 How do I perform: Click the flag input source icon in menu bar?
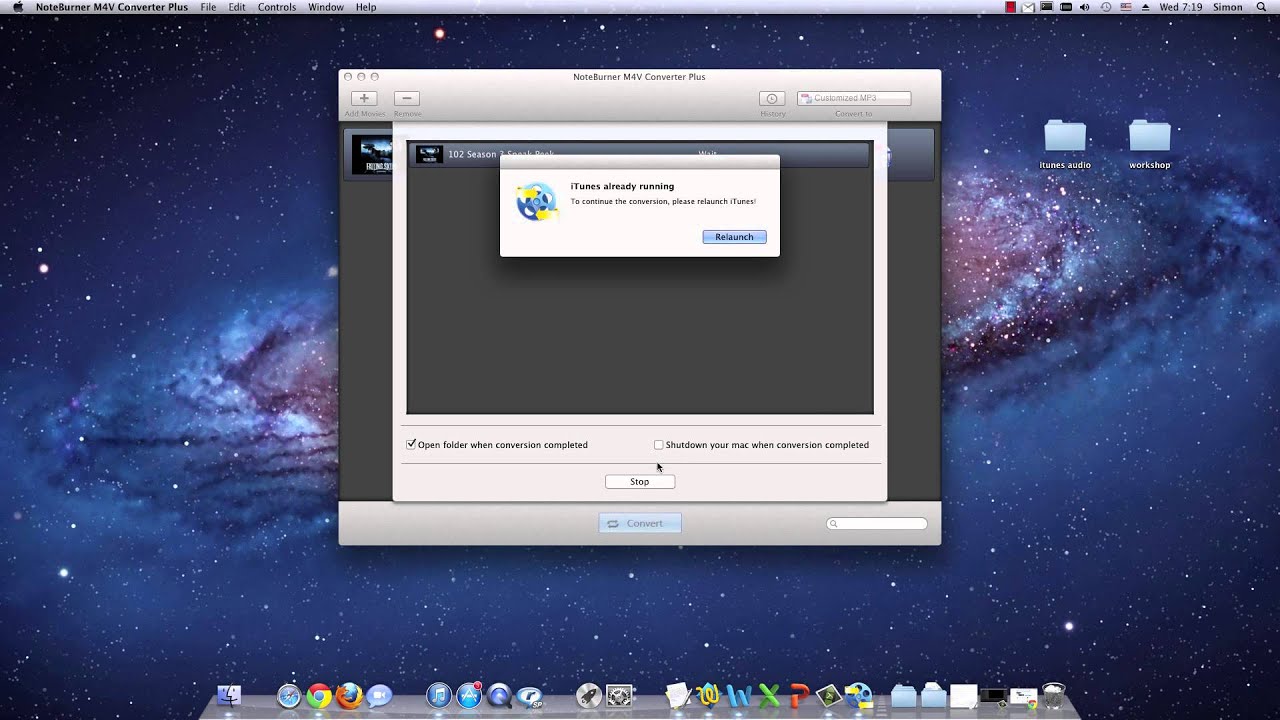click(x=1126, y=7)
